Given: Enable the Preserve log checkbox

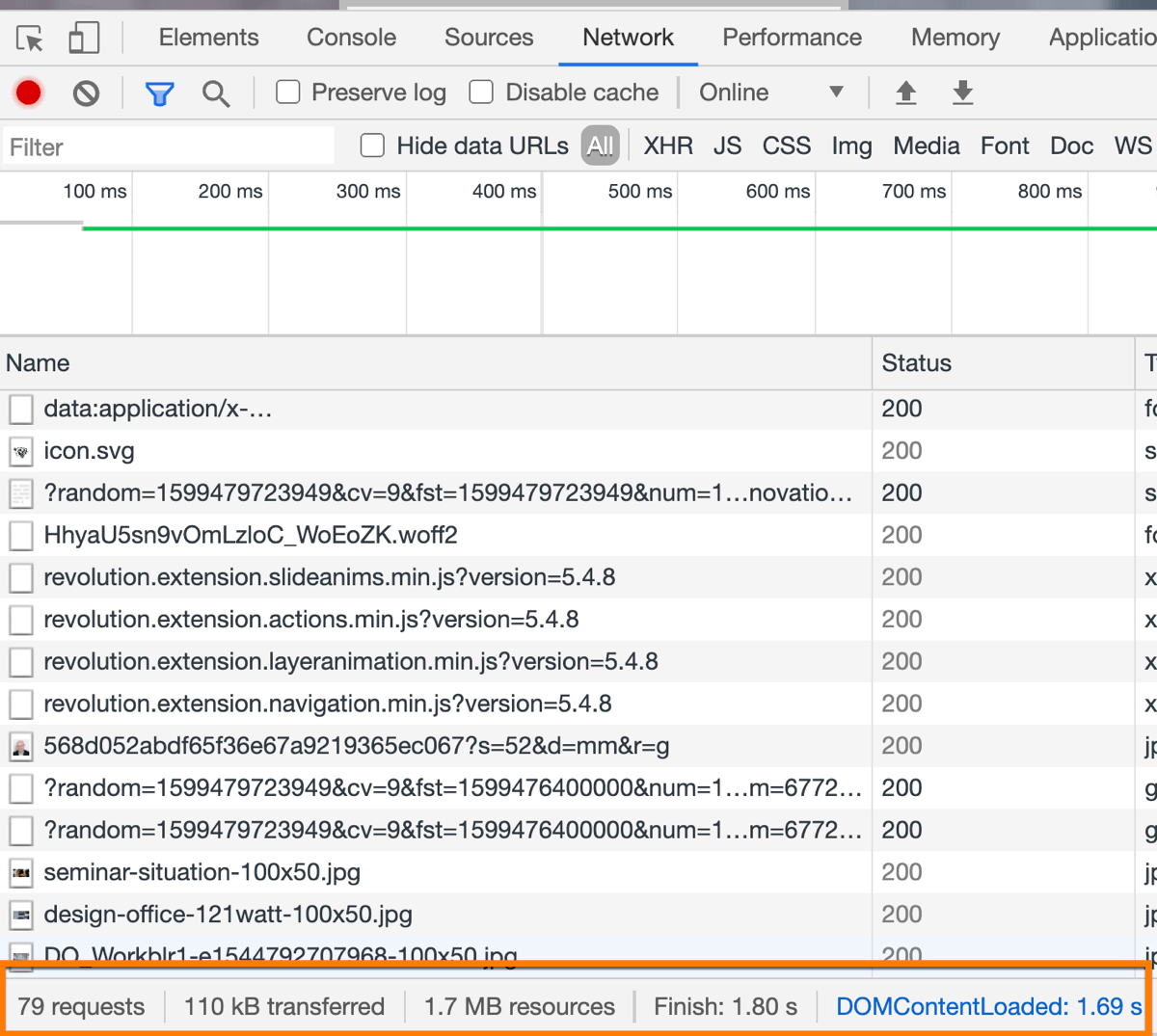Looking at the screenshot, I should 287,92.
